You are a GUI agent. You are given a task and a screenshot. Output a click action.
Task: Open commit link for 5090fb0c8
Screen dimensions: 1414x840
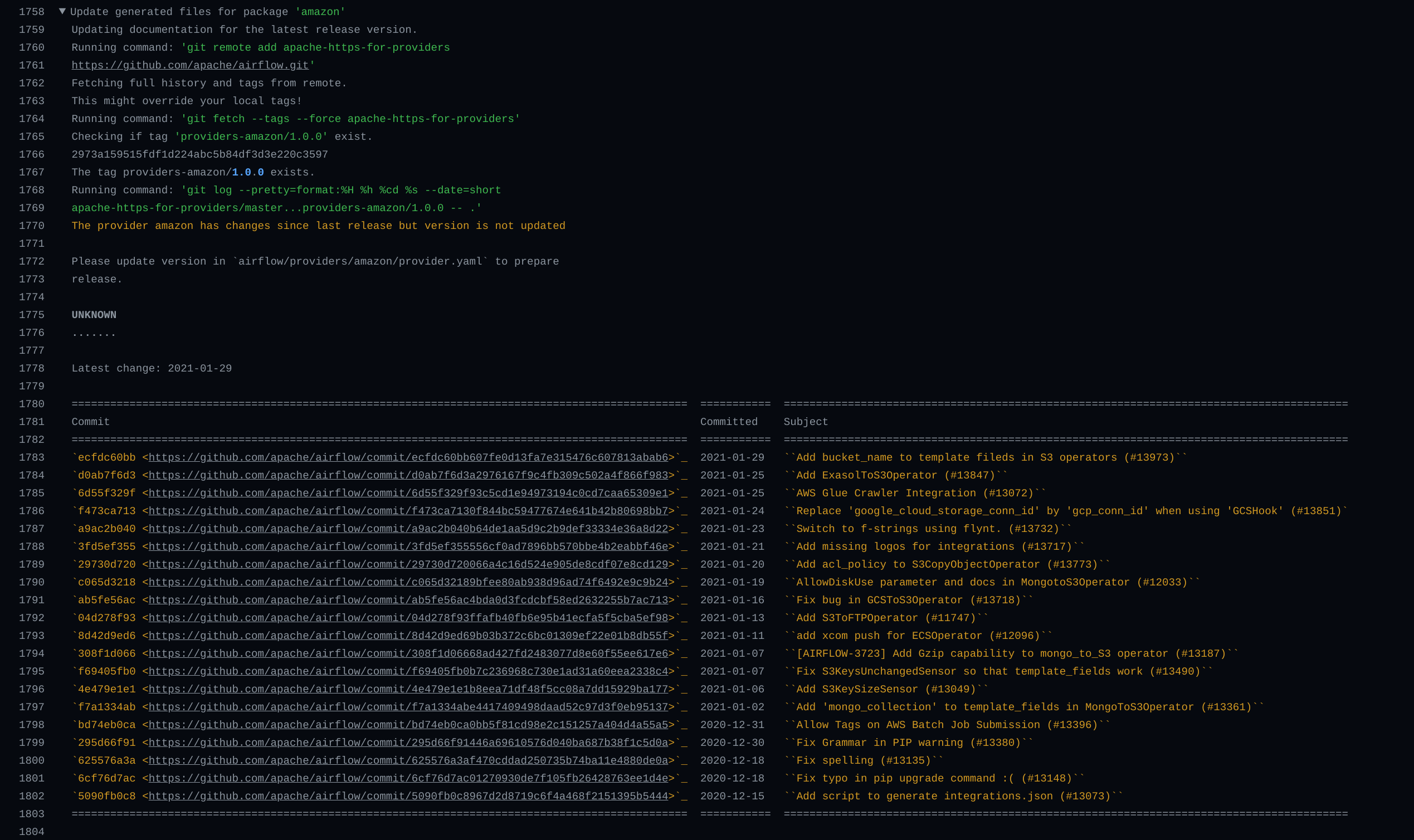click(x=408, y=797)
